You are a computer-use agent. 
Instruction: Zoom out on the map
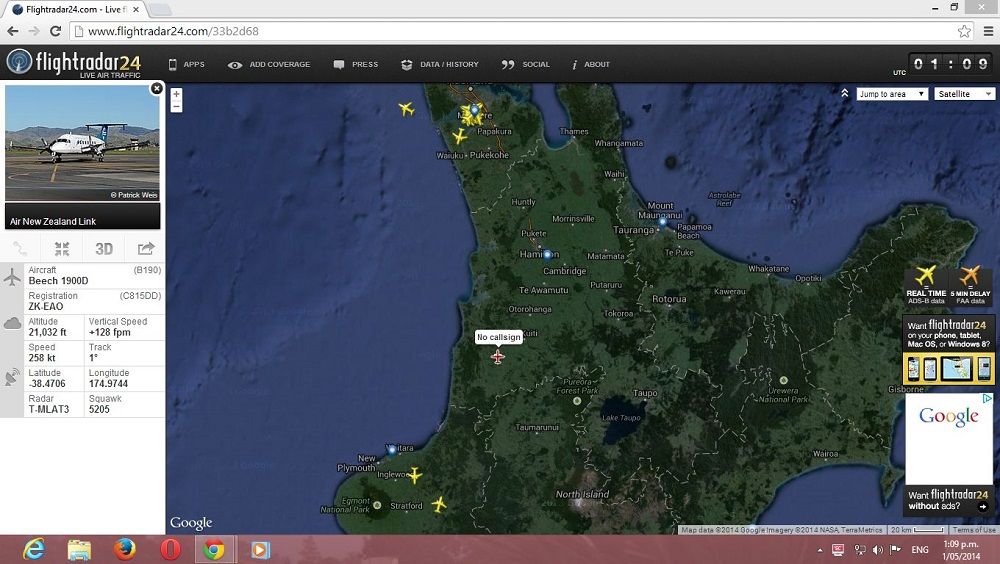177,106
